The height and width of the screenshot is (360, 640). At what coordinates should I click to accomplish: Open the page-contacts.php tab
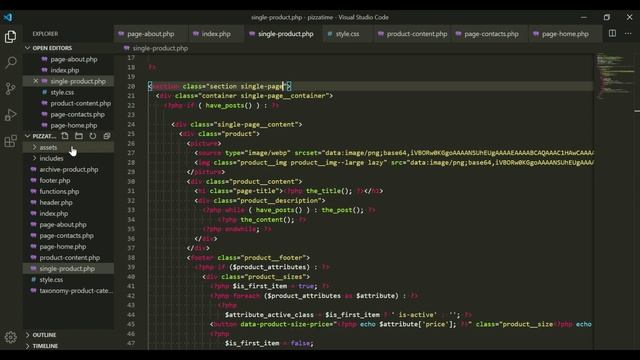pyautogui.click(x=491, y=34)
